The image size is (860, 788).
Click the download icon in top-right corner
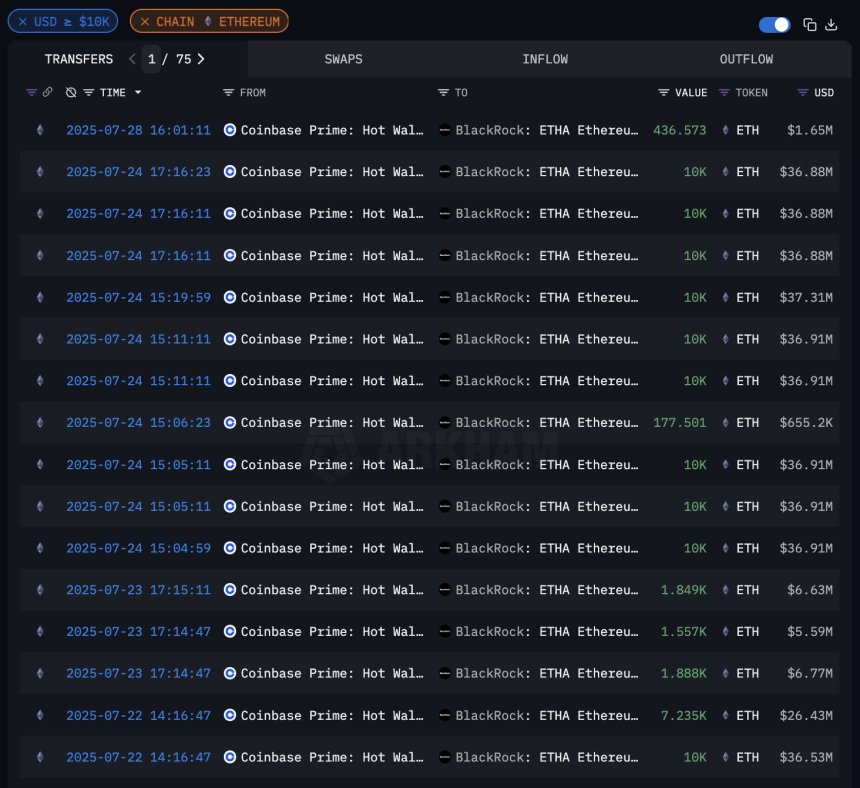coord(832,24)
